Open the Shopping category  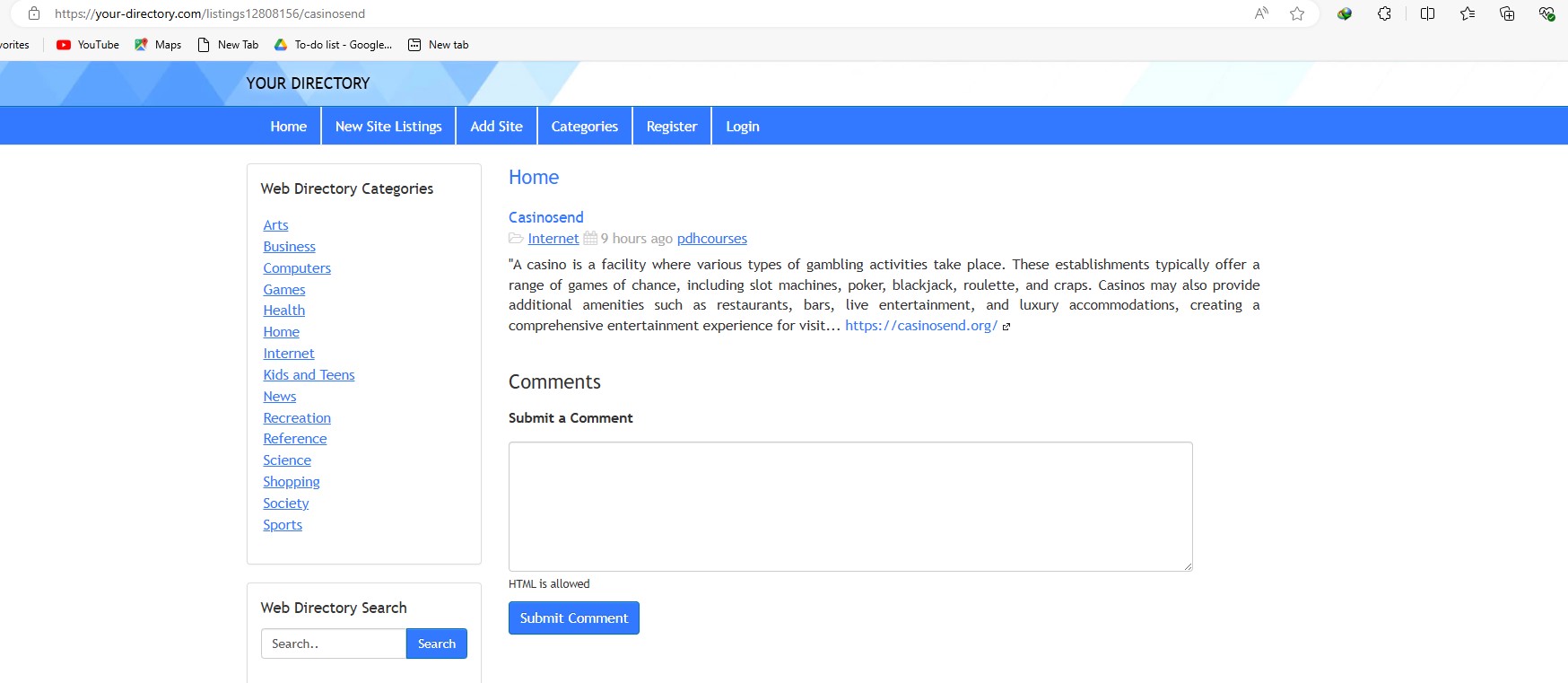pyautogui.click(x=292, y=482)
